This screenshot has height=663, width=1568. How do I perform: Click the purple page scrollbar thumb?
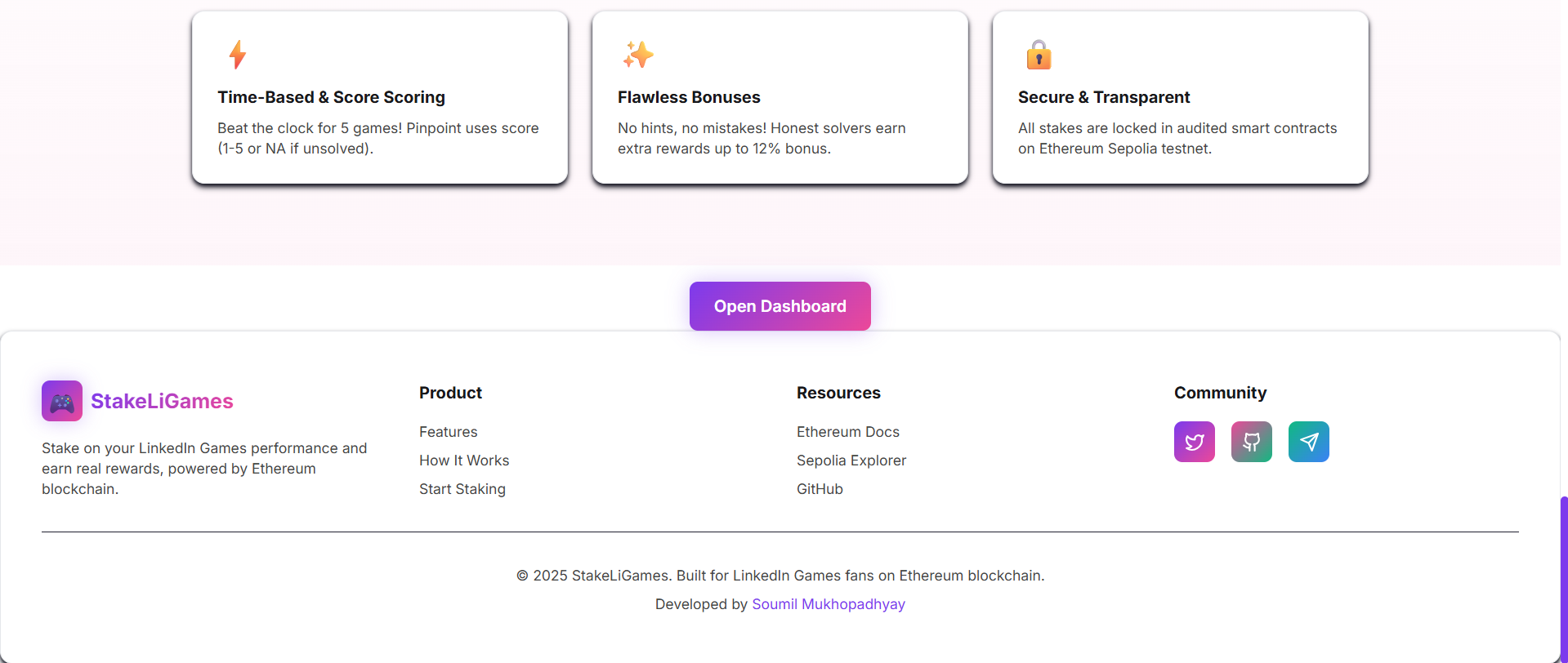coord(1563,578)
